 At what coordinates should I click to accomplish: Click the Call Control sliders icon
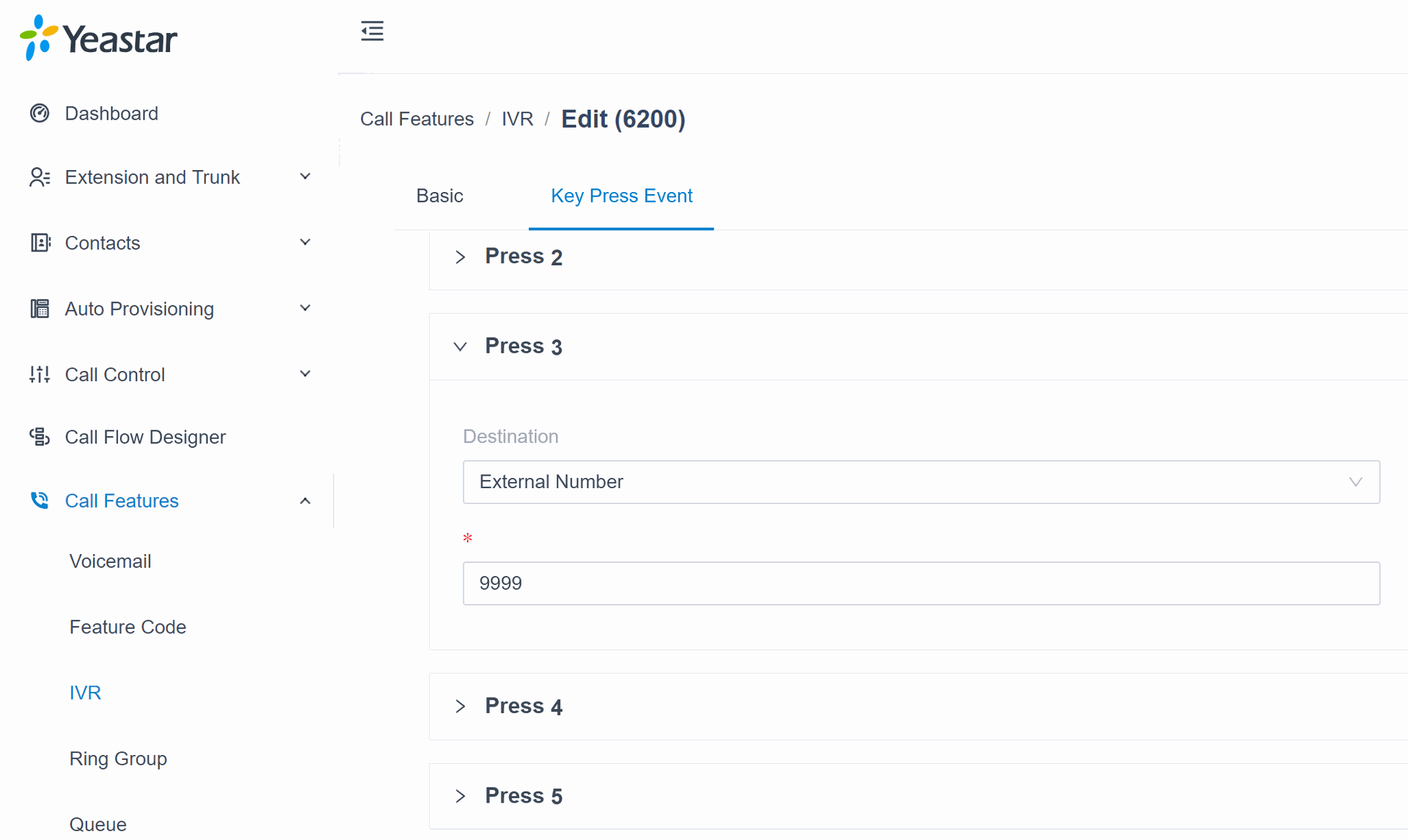[40, 375]
